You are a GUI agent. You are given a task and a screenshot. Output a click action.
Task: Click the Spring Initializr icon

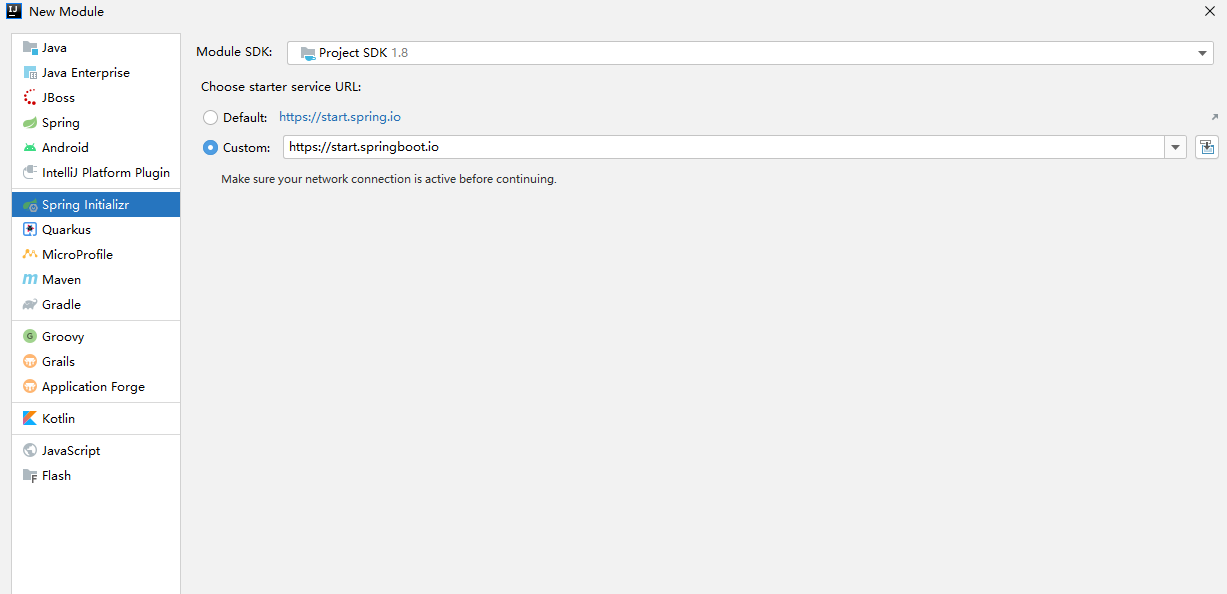tap(30, 204)
